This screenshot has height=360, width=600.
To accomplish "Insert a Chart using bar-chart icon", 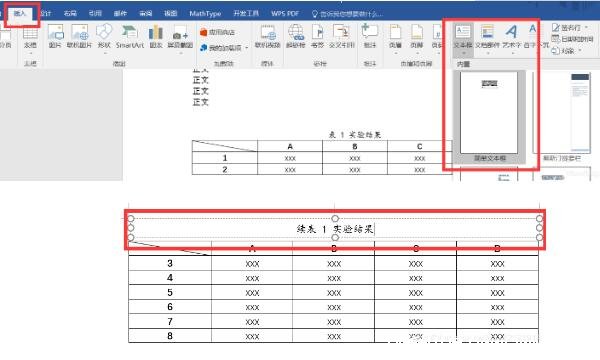I will (156, 37).
